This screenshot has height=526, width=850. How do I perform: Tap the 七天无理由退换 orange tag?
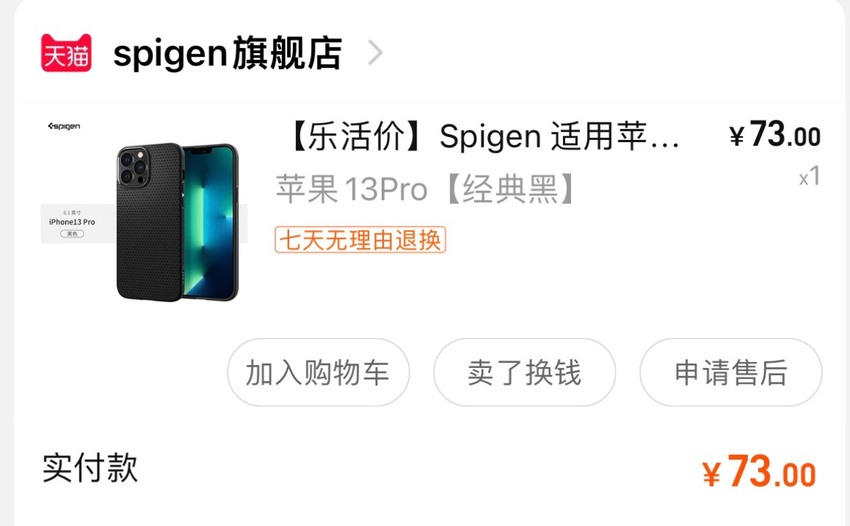360,240
